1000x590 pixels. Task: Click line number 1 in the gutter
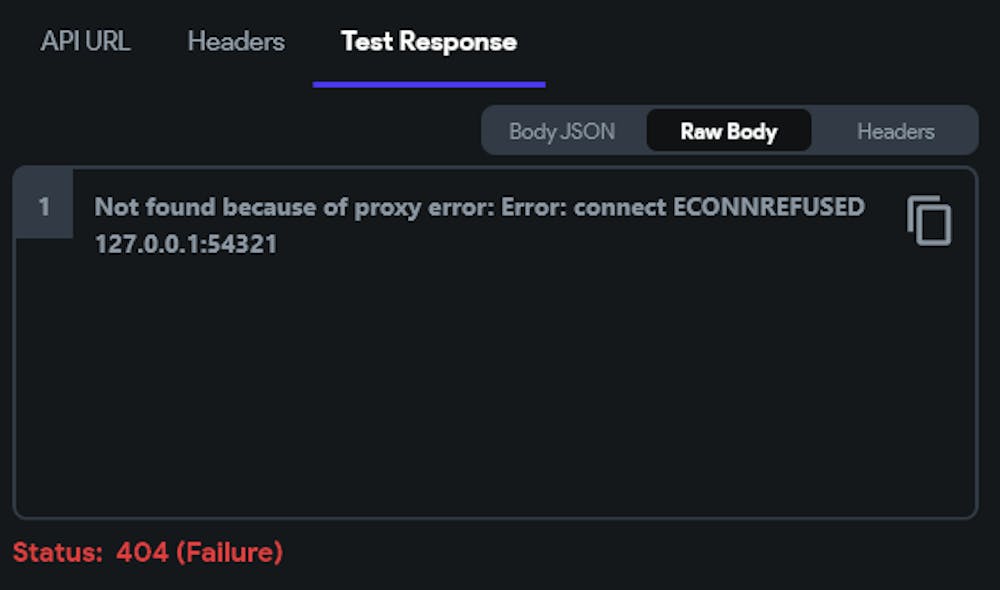click(43, 206)
